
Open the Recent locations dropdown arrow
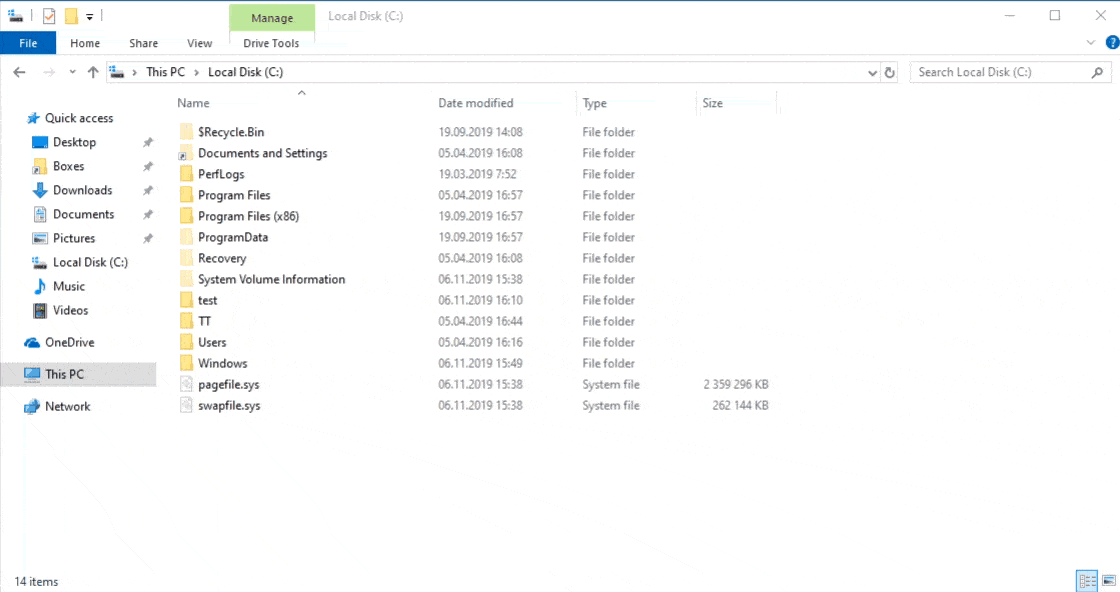tap(72, 72)
